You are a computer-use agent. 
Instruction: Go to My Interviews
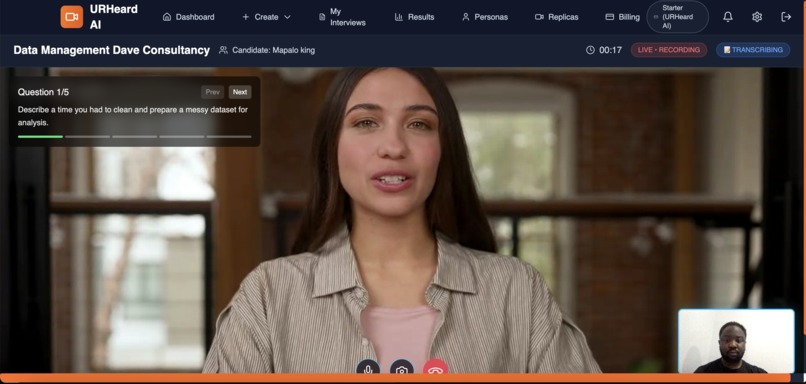(x=342, y=17)
